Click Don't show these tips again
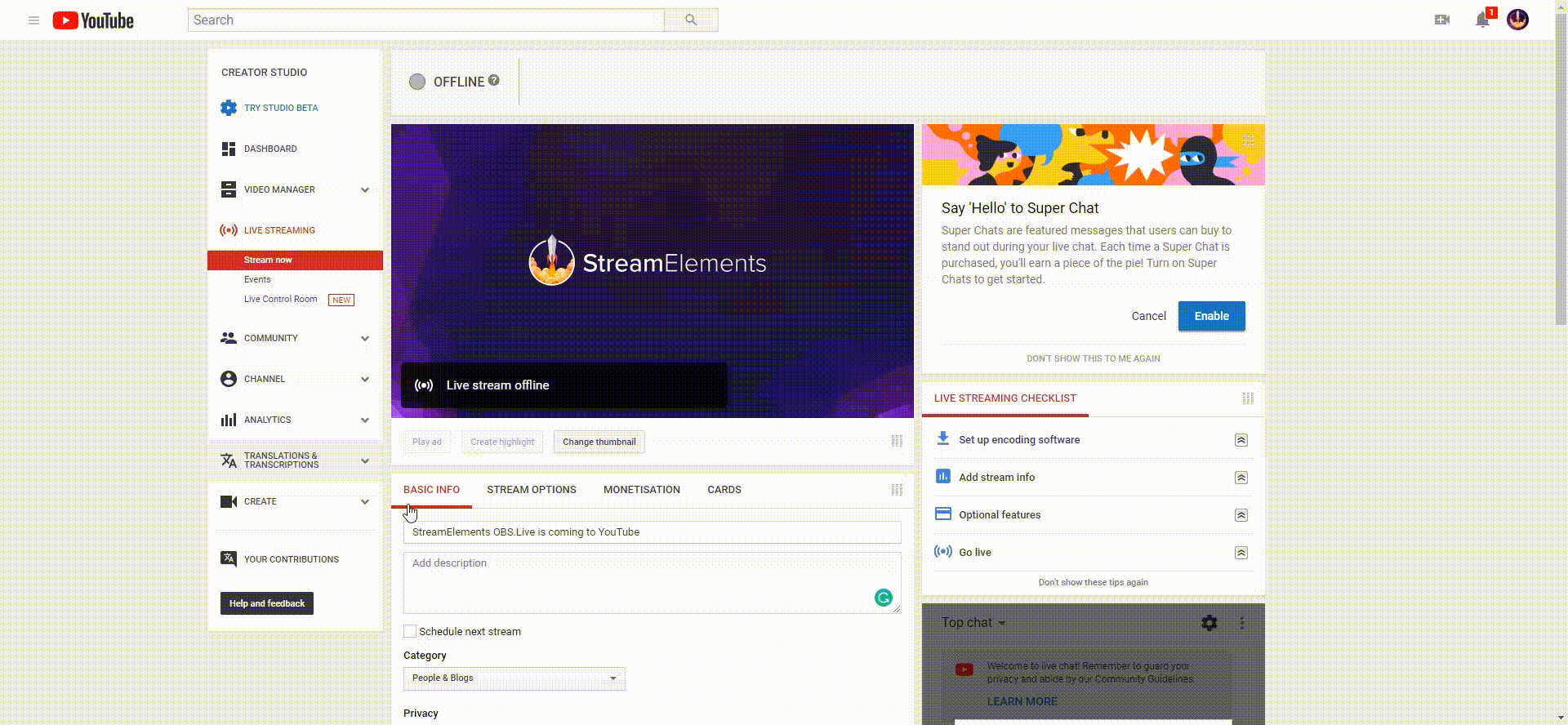 click(1094, 582)
